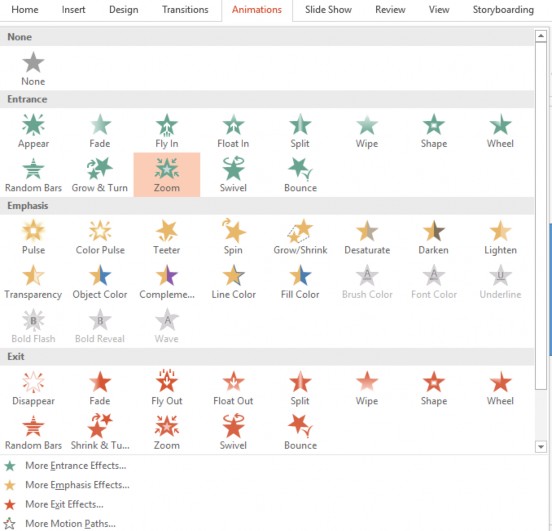Apply the Darken emphasis effect
552x531 pixels.
433,237
